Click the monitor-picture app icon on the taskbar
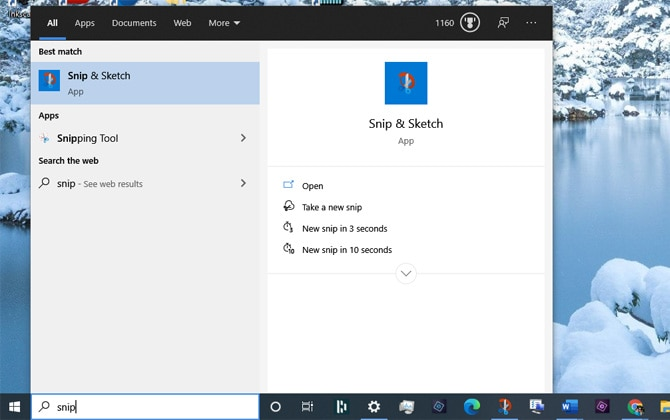 406,407
